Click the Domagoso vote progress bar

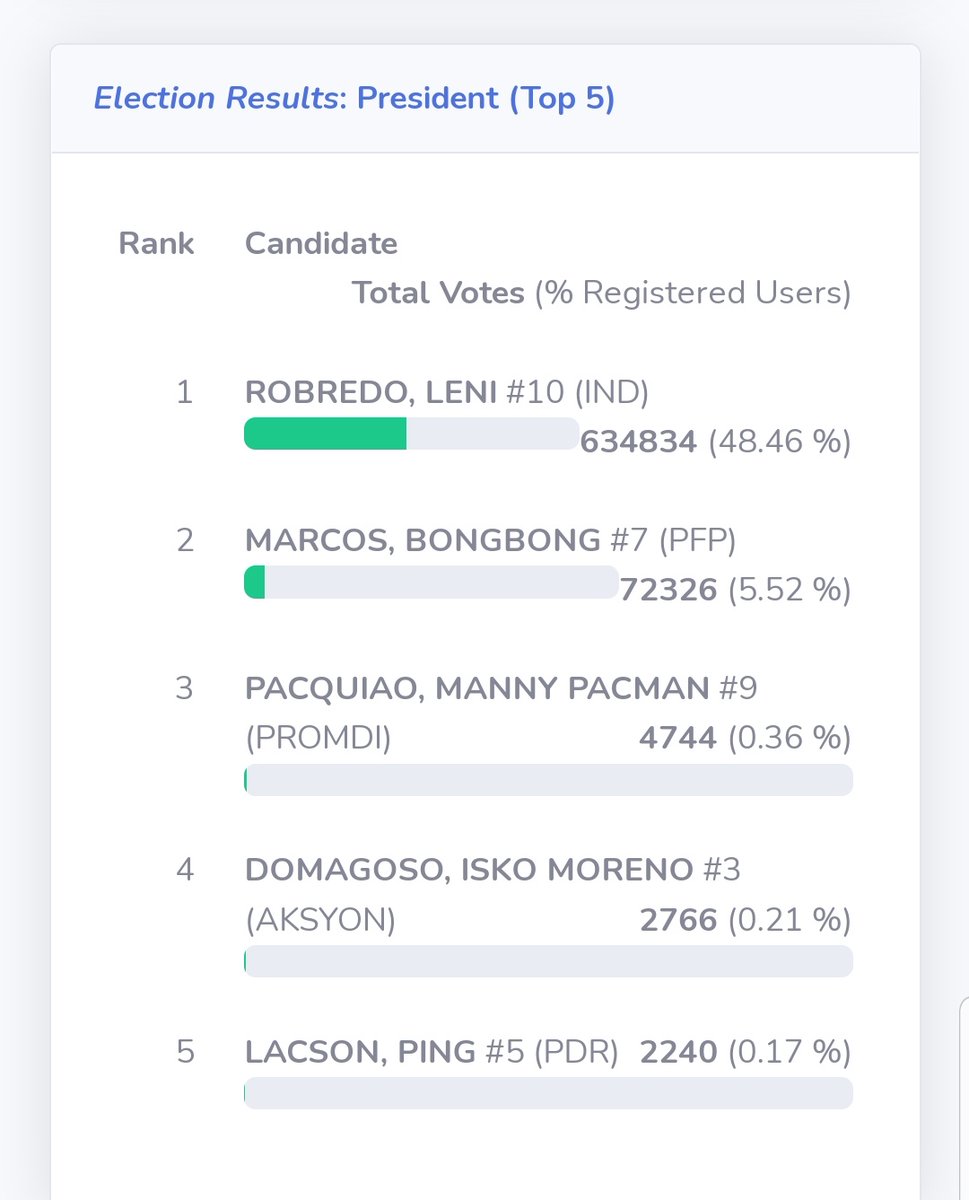click(x=548, y=961)
